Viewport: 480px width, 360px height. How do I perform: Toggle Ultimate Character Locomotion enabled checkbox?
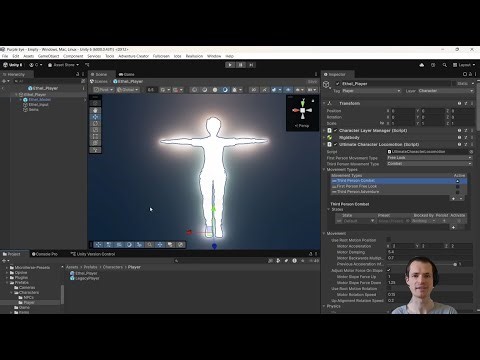pos(336,144)
